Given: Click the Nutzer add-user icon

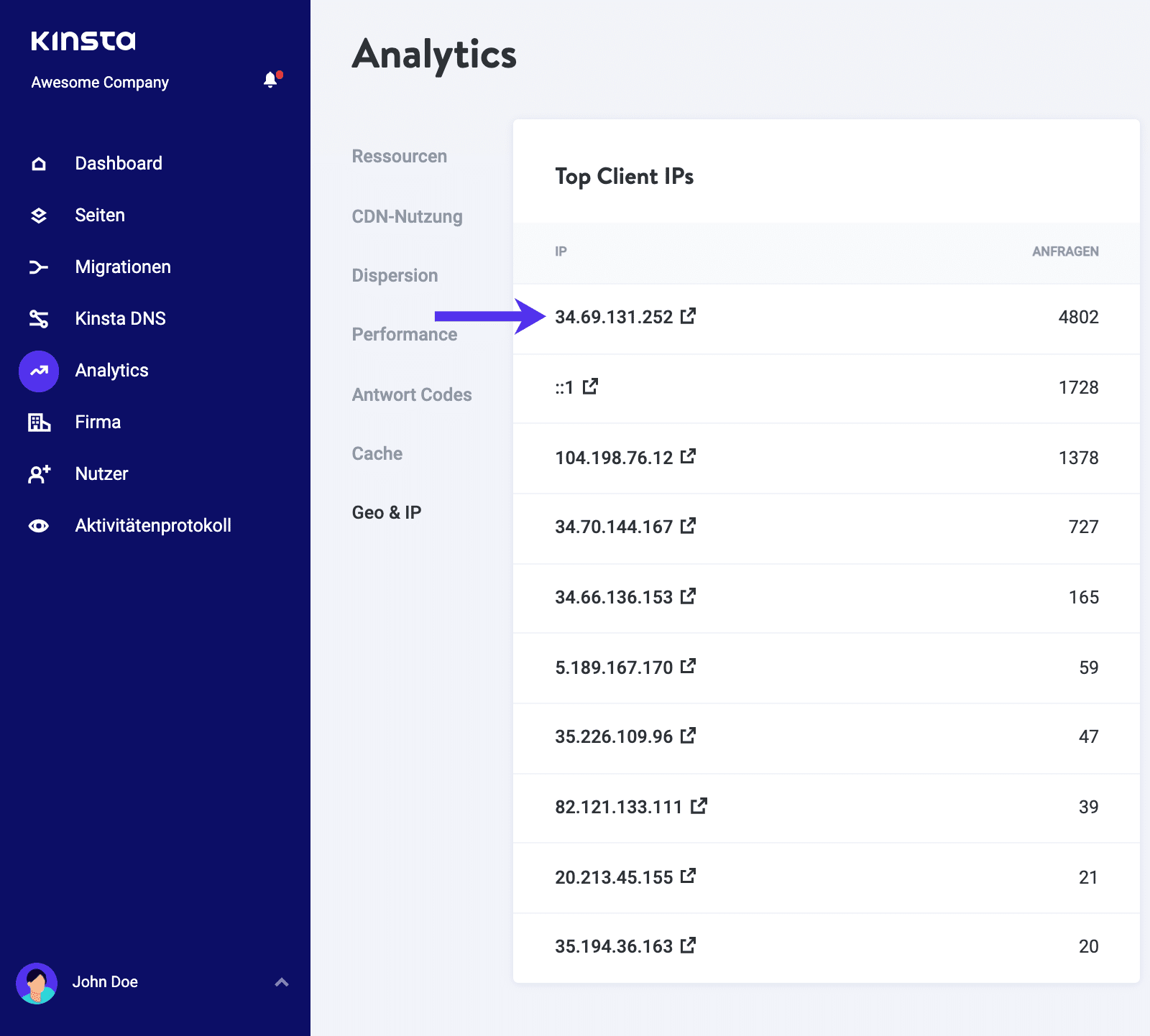Looking at the screenshot, I should (x=39, y=474).
